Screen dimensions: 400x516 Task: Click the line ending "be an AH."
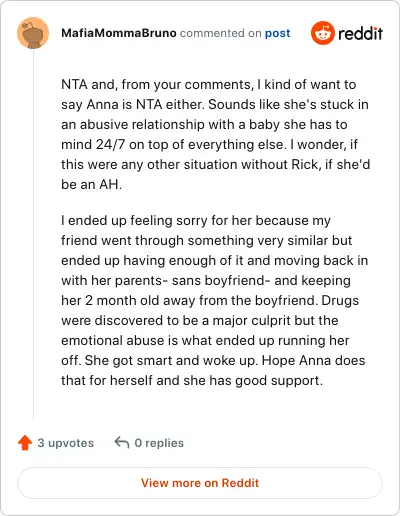click(x=91, y=184)
